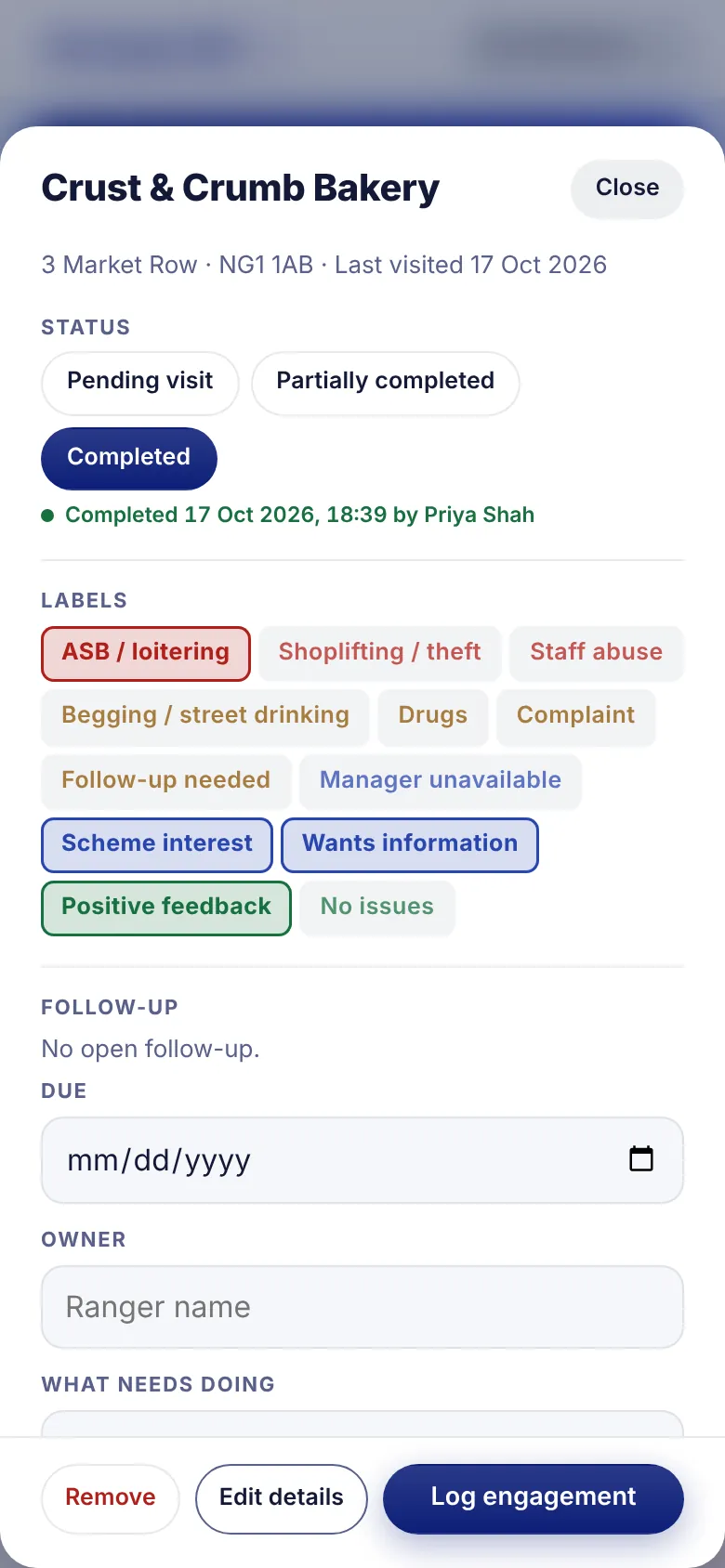Image resolution: width=725 pixels, height=1568 pixels.
Task: Focus the Ranger name owner field
Action: point(362,1307)
